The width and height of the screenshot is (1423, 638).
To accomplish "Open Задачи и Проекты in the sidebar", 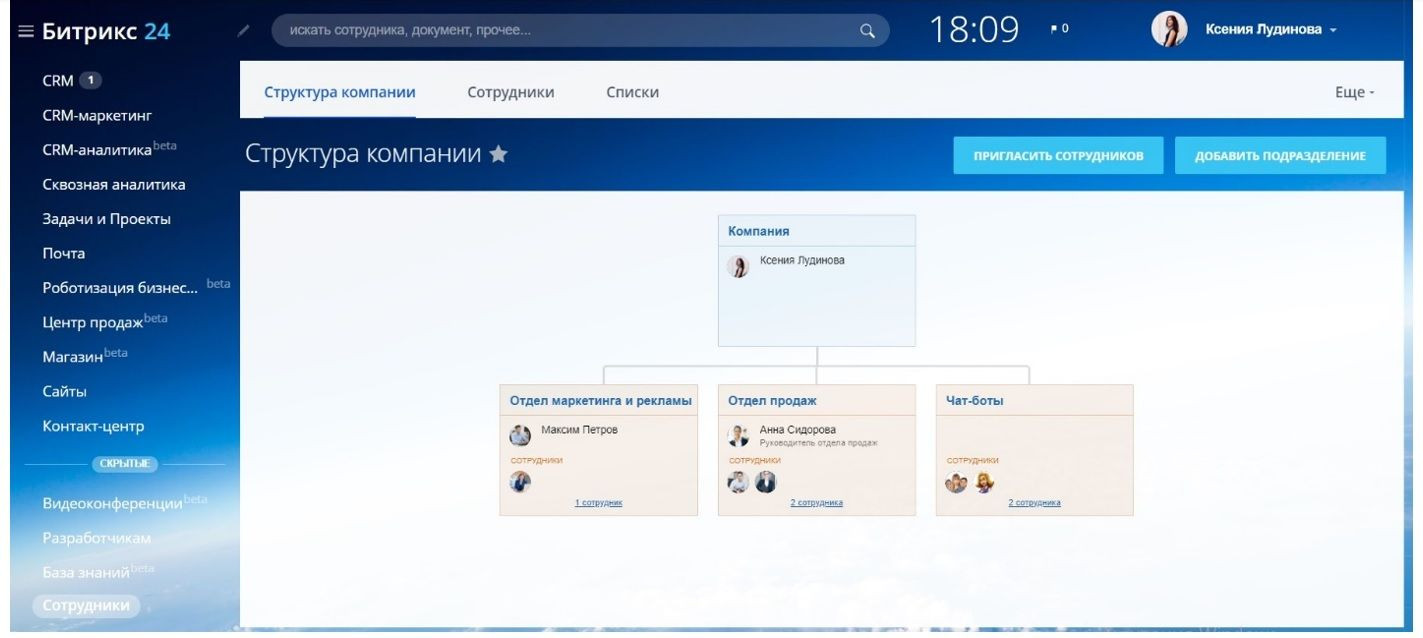I will (x=106, y=219).
